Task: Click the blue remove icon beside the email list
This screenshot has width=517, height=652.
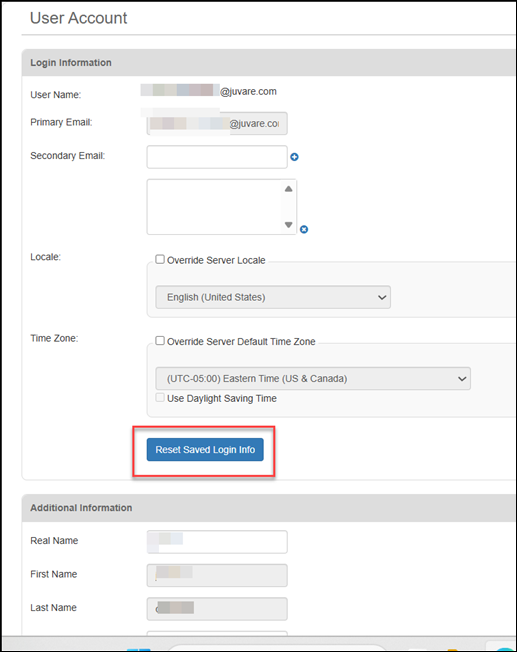Action: coord(304,230)
